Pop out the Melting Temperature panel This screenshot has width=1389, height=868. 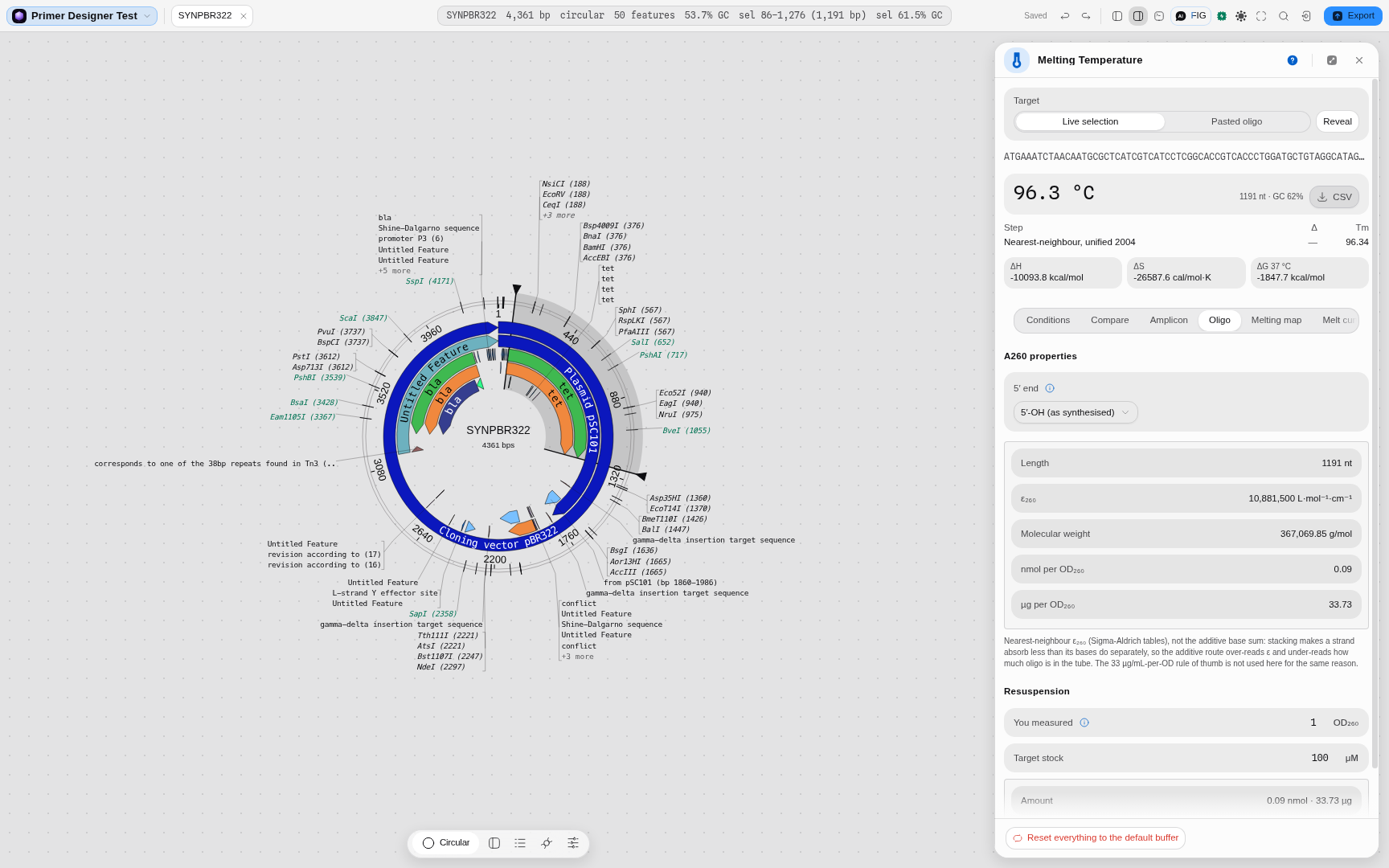(1332, 60)
